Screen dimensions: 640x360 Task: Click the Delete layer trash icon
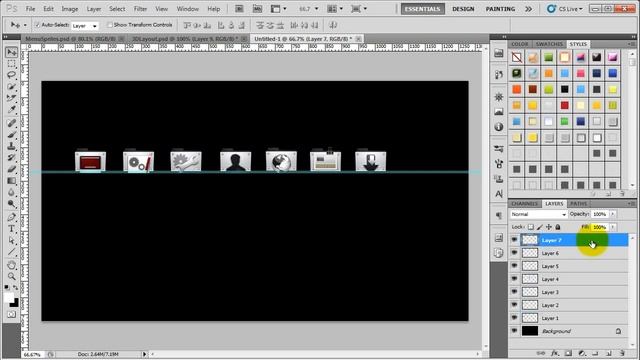(x=622, y=353)
